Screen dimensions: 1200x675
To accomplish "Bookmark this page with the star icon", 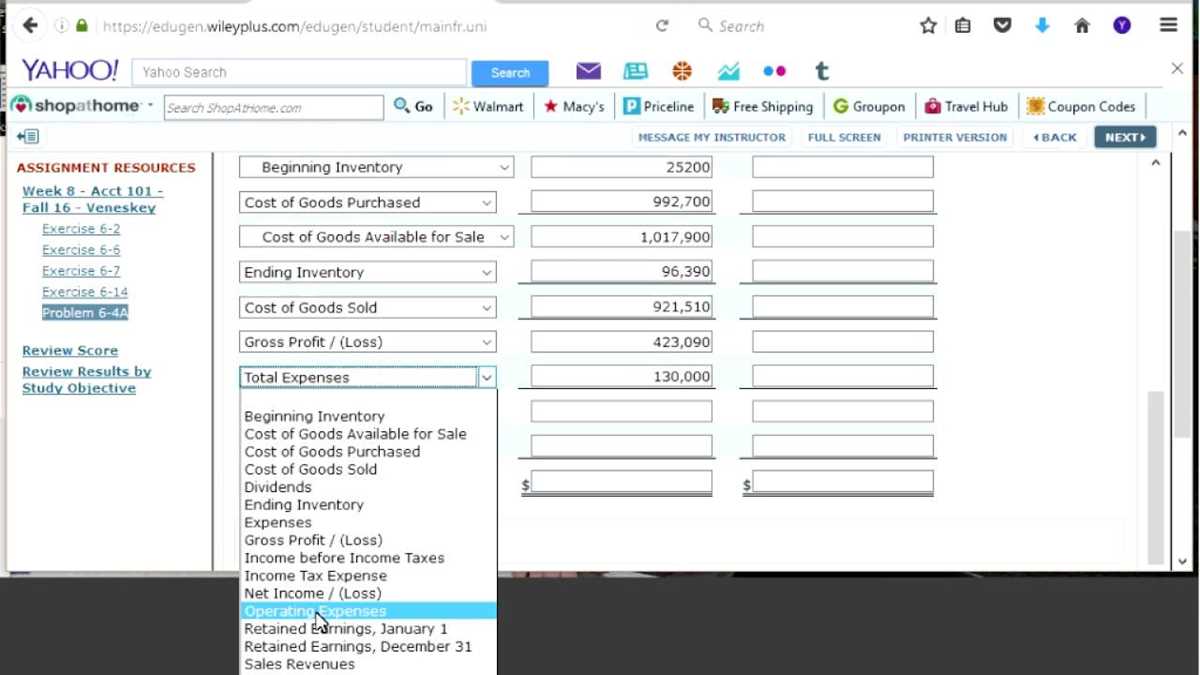I will [928, 26].
